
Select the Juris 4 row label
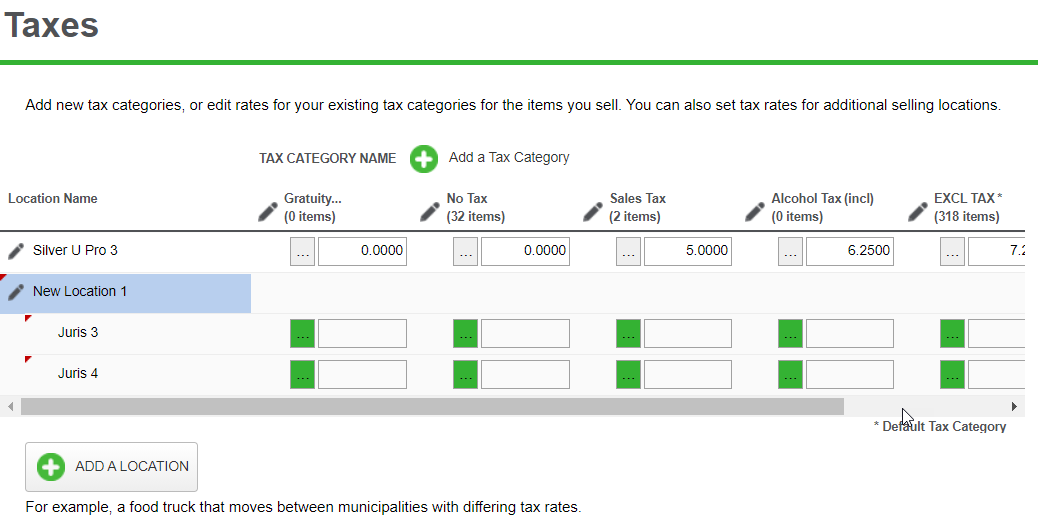click(78, 374)
